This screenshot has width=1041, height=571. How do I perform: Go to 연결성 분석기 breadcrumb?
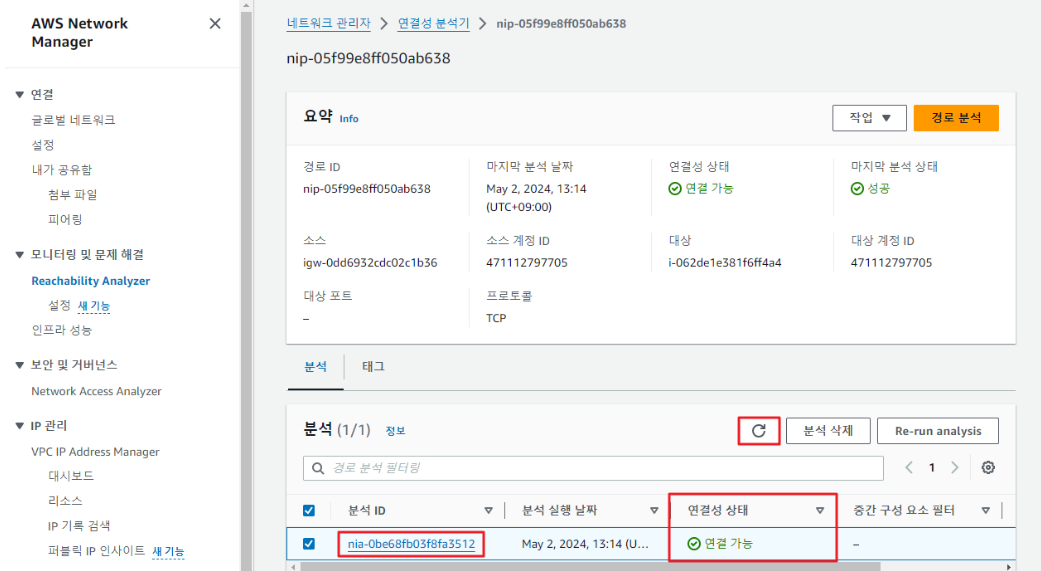click(x=434, y=23)
